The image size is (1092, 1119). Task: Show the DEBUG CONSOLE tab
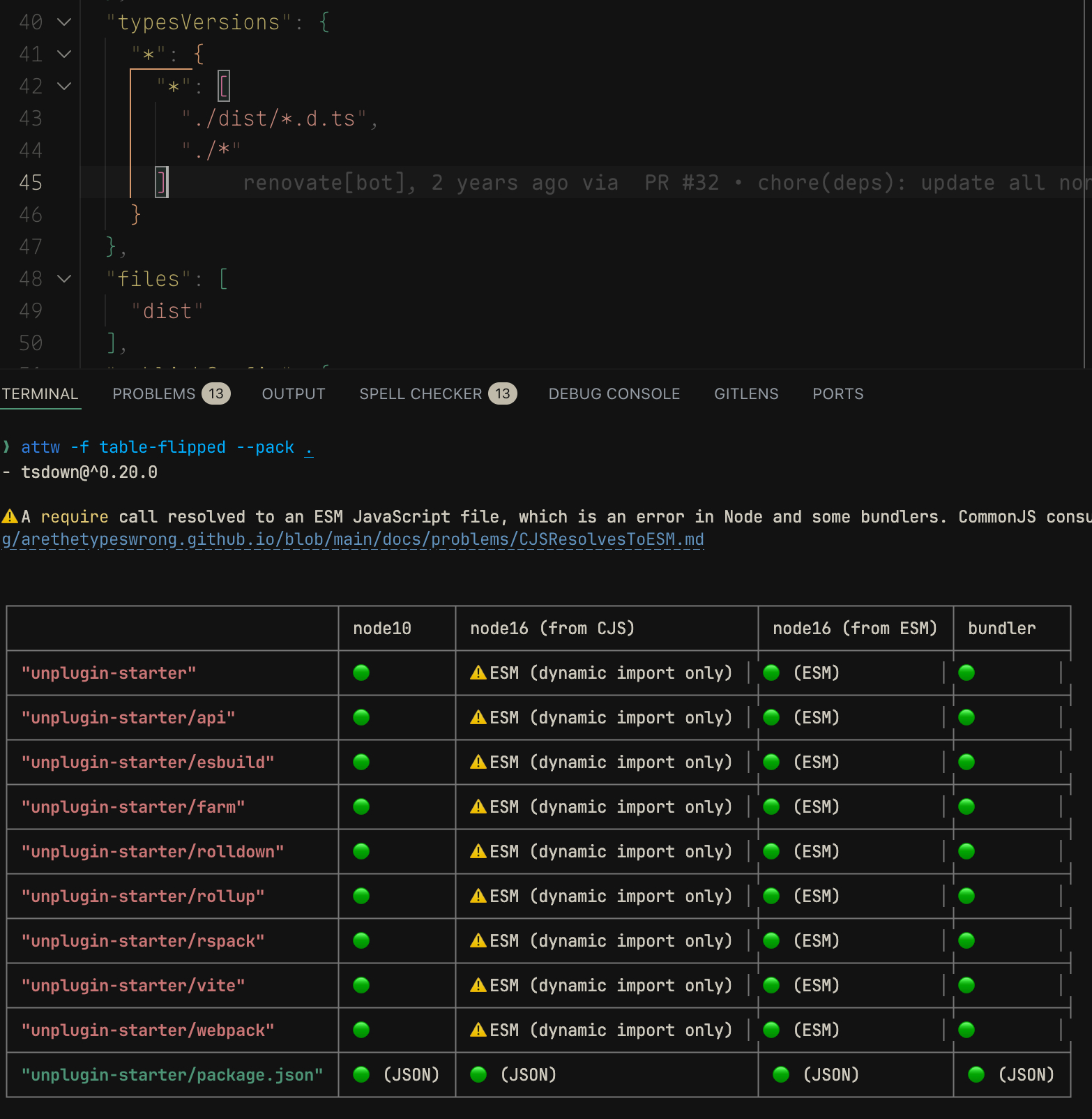click(x=614, y=394)
